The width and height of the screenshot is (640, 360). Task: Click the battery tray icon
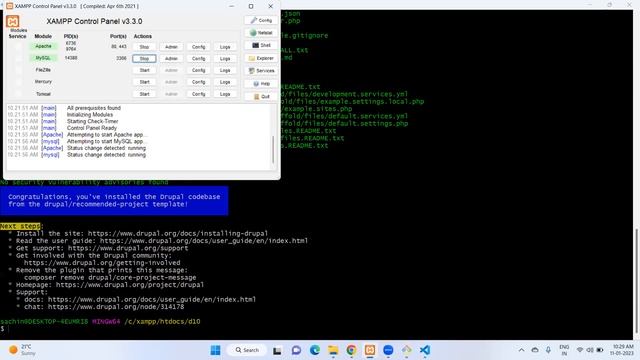point(600,350)
